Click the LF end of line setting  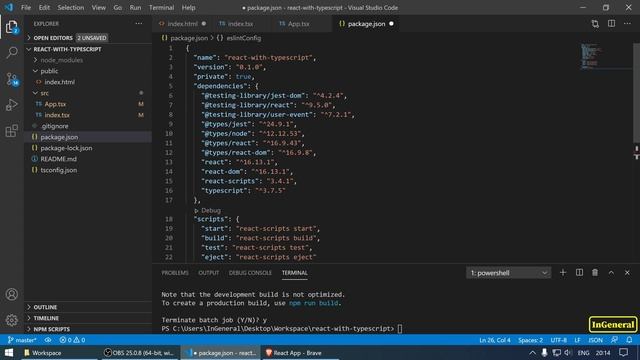577,340
